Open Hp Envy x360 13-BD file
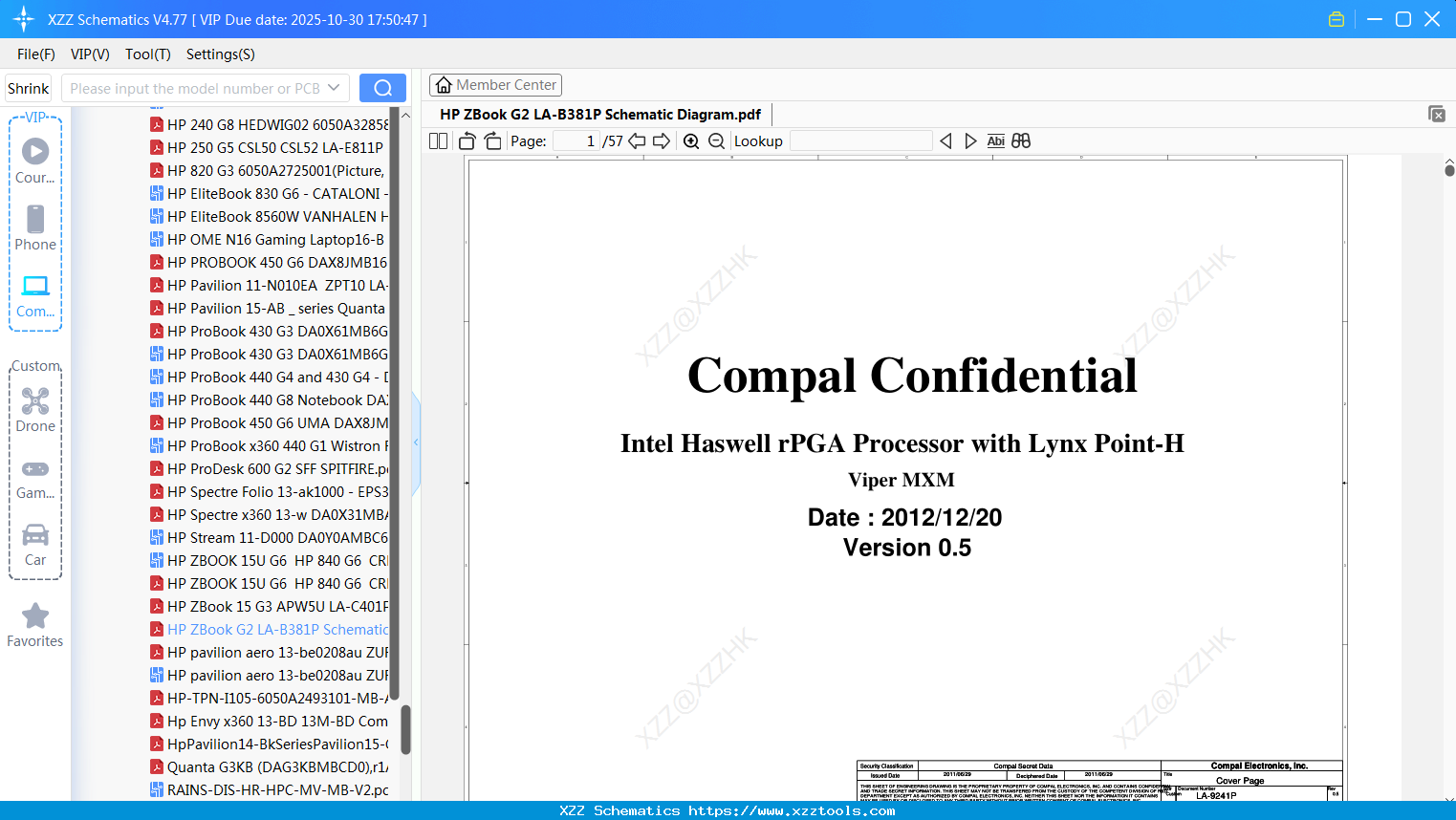1456x820 pixels. coord(270,721)
